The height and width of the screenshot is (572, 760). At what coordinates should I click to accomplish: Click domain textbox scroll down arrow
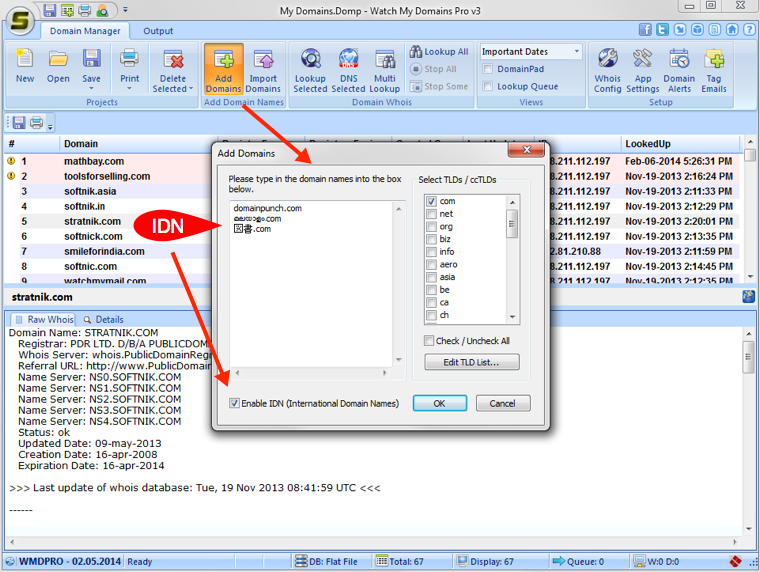tap(398, 360)
